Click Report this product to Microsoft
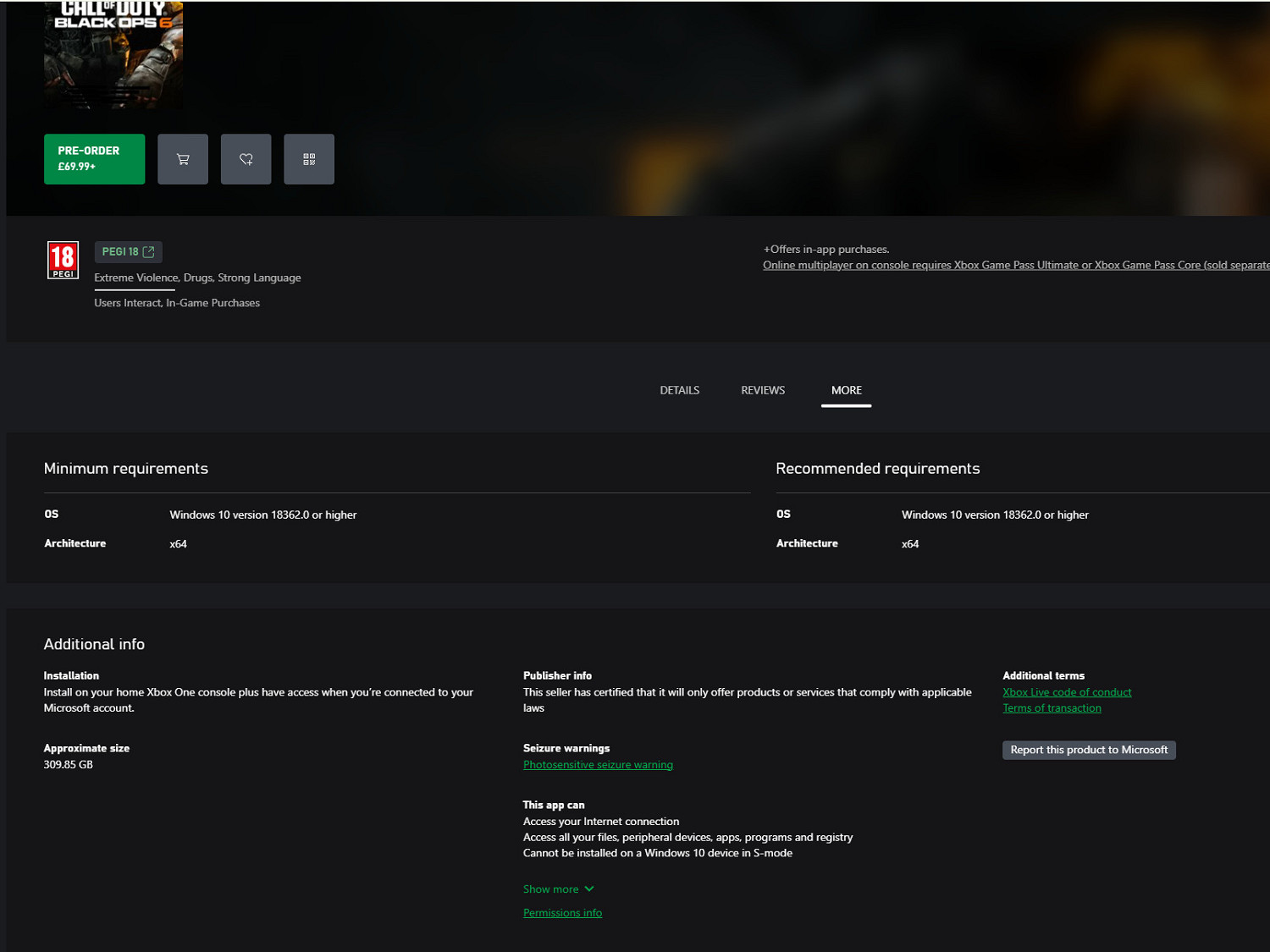The width and height of the screenshot is (1270, 952). (1089, 750)
